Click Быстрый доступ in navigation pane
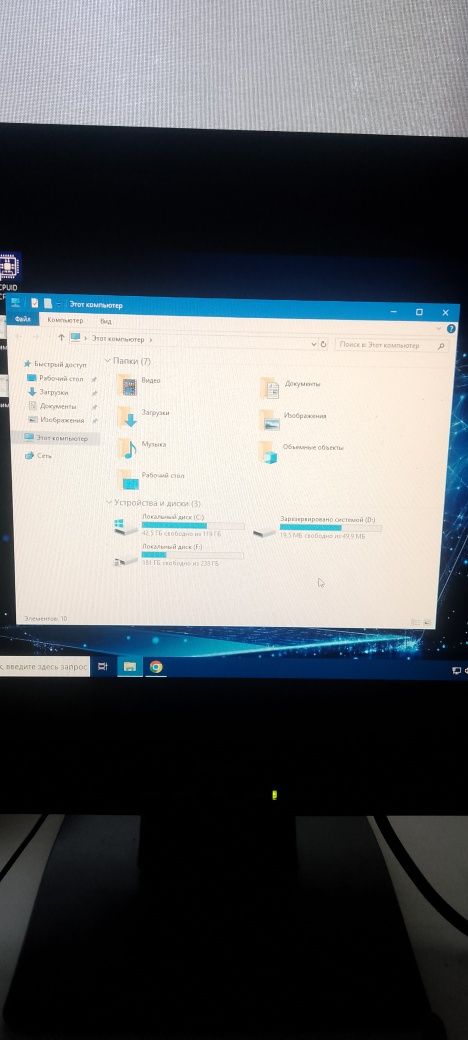This screenshot has width=468, height=1040. tap(54, 364)
